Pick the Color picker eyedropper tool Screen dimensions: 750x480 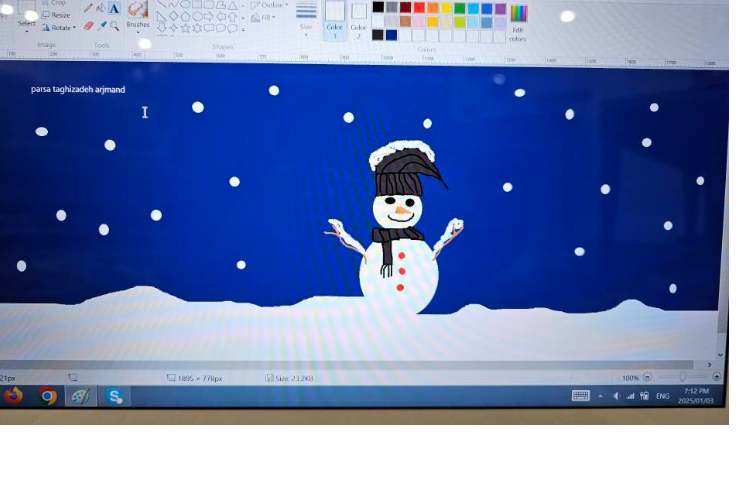click(102, 26)
